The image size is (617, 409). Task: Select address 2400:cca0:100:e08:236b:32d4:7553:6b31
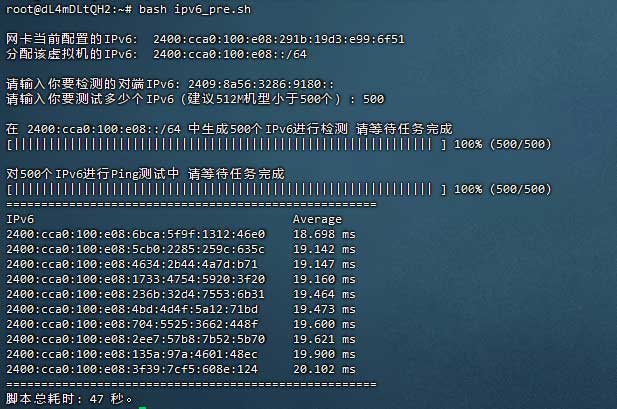click(135, 294)
